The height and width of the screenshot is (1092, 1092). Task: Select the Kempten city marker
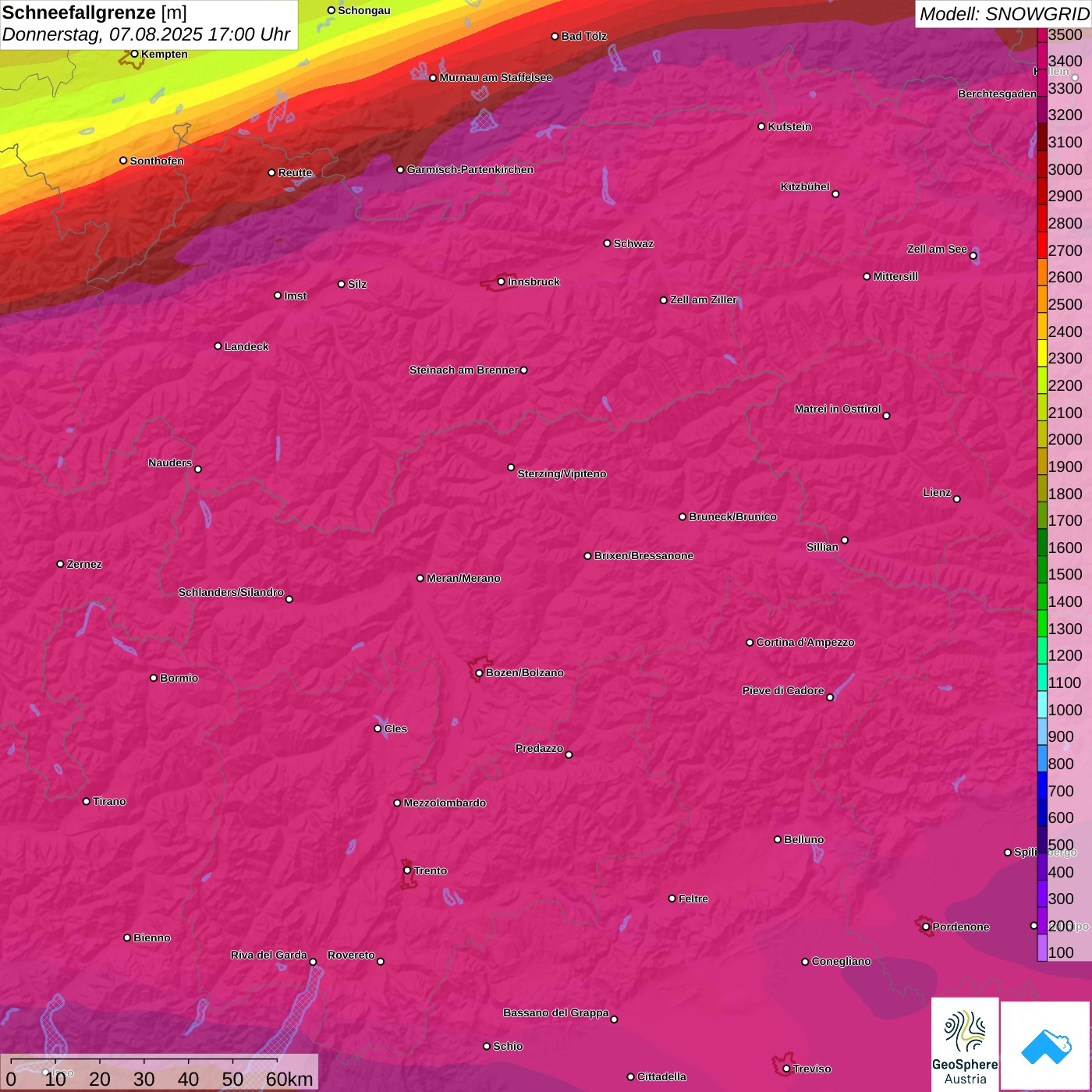[x=134, y=54]
